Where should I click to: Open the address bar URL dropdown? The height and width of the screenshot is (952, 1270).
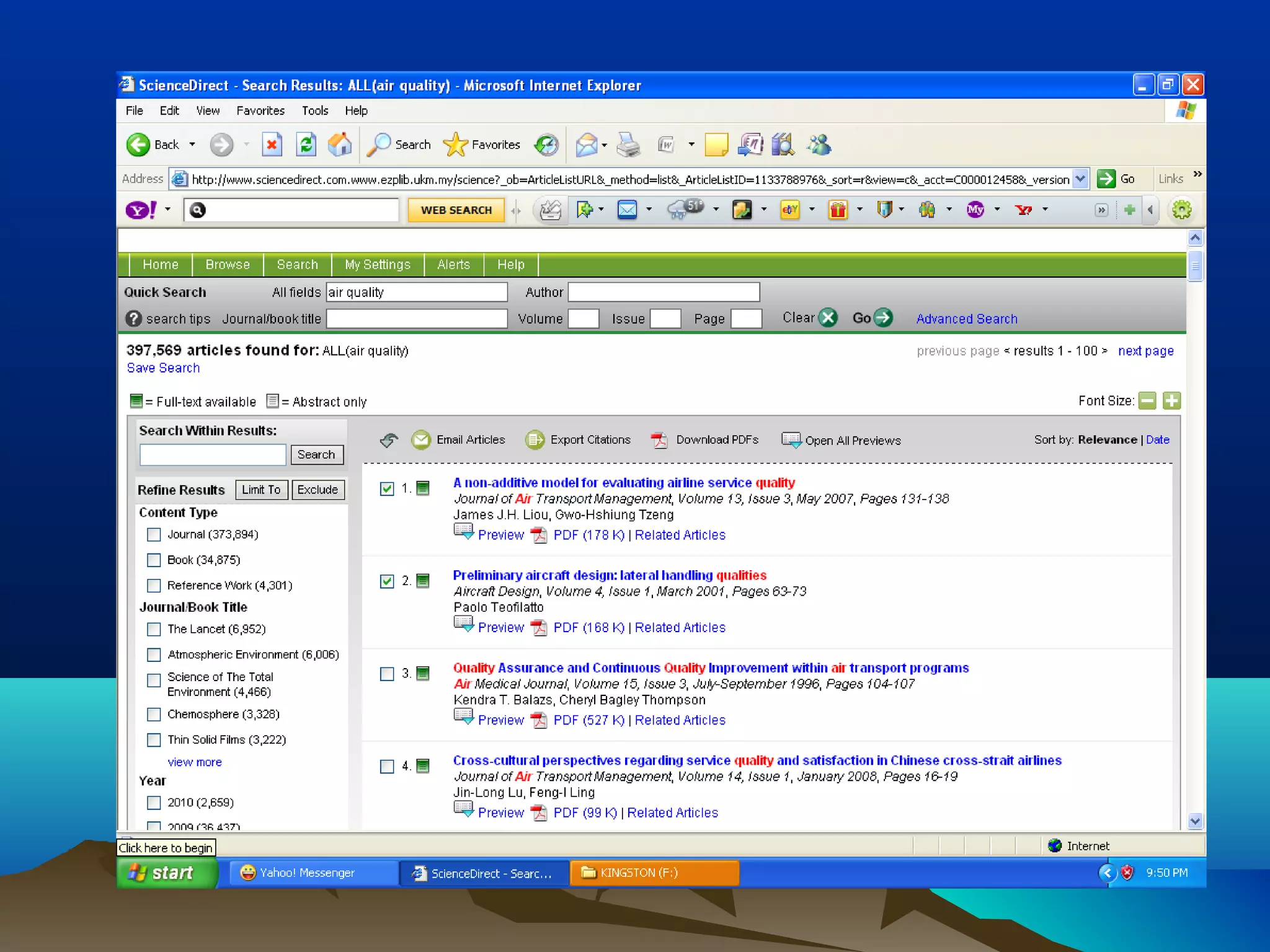coord(1080,179)
